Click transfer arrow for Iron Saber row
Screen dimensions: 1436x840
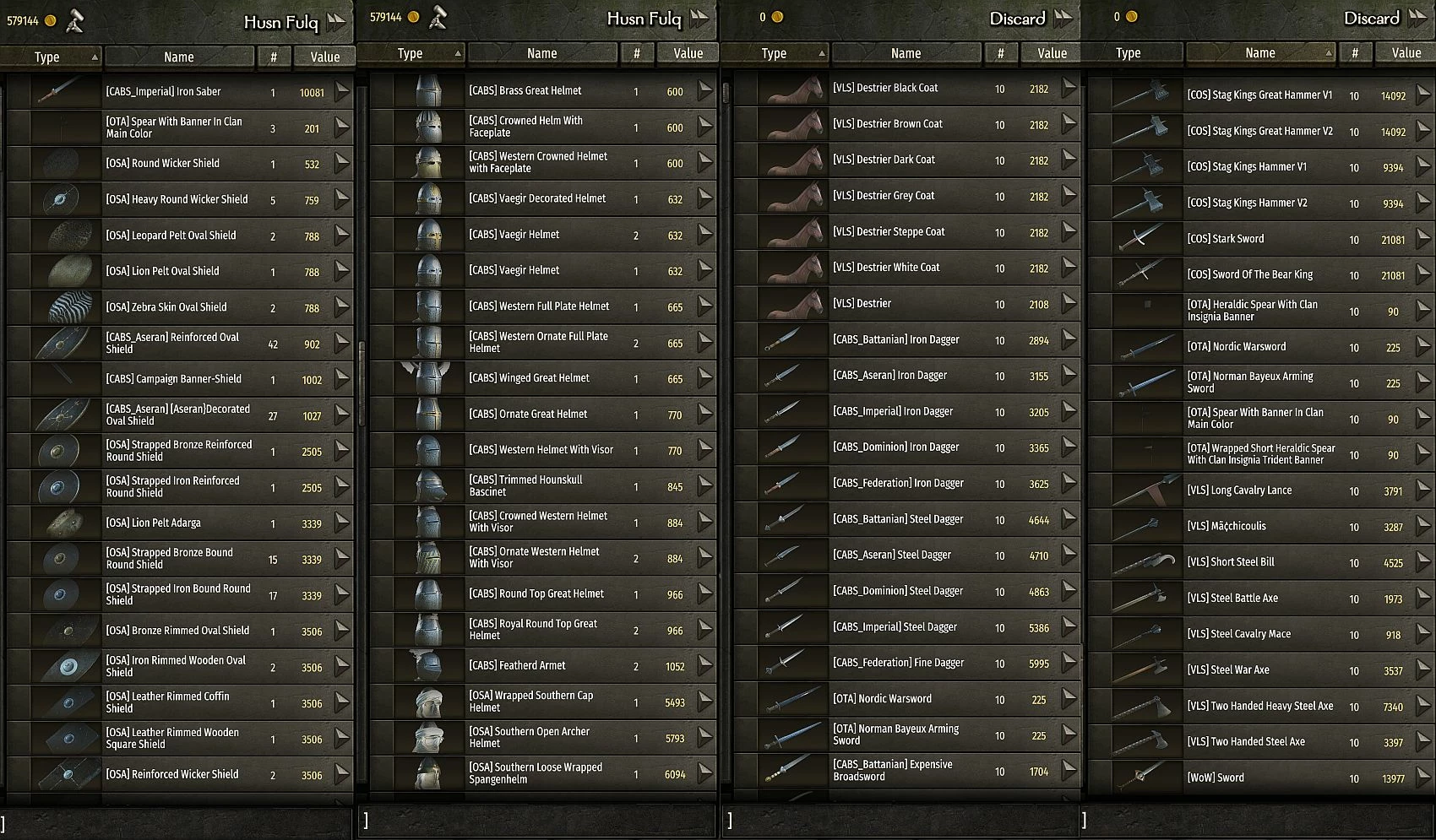[342, 91]
